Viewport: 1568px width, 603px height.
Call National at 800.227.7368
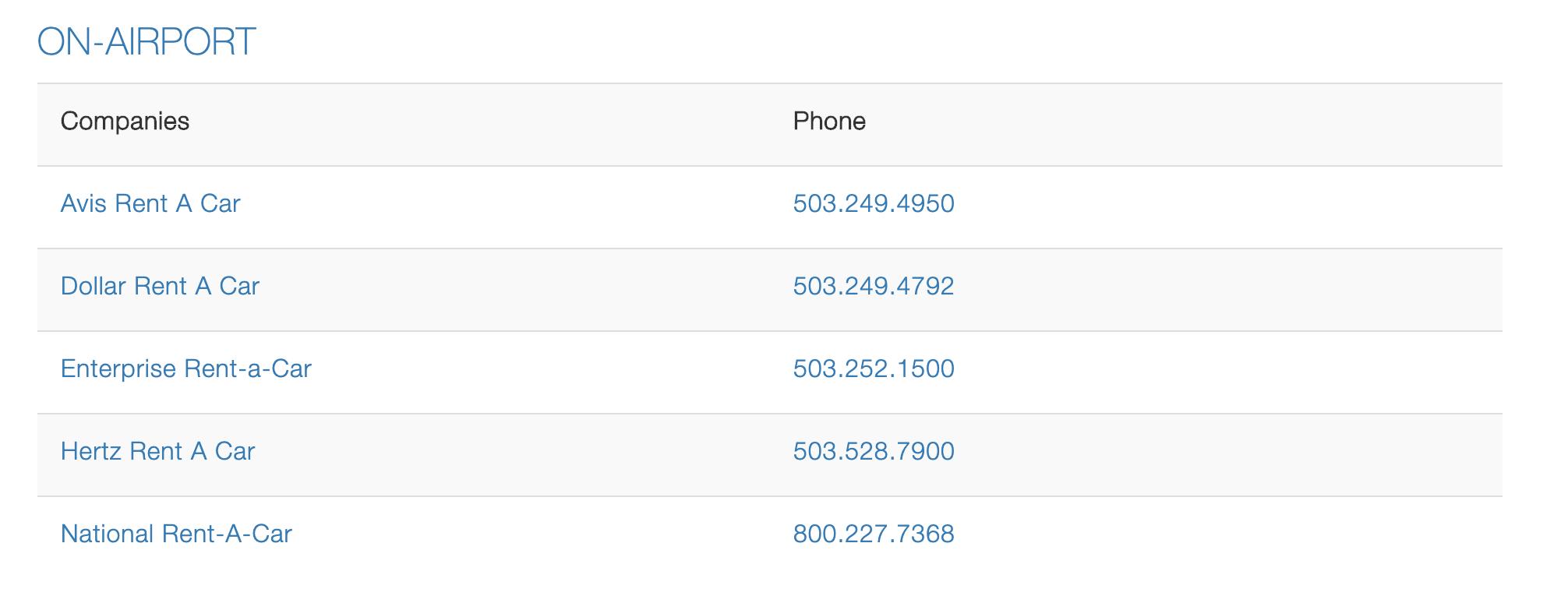point(873,534)
